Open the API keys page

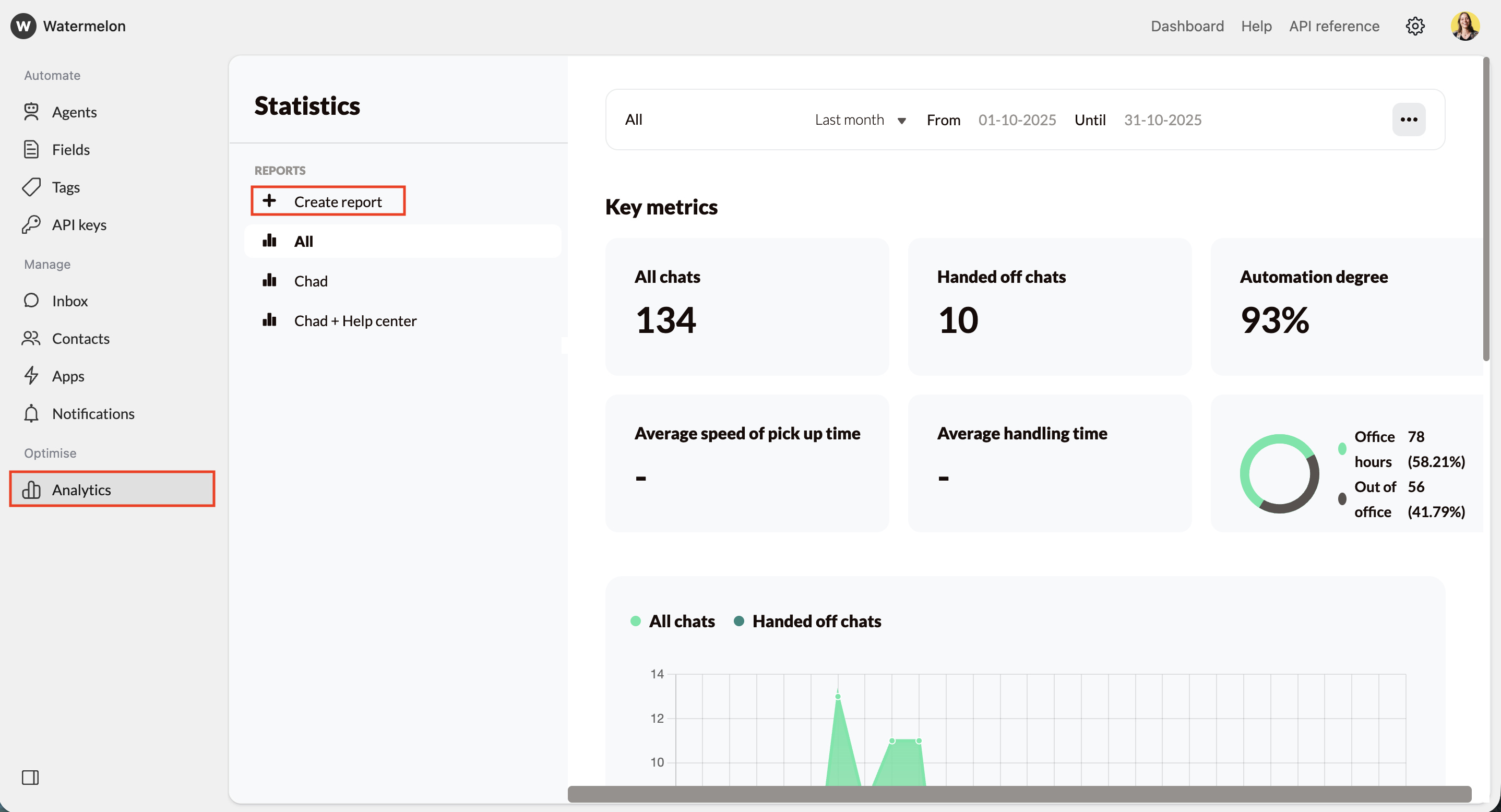pos(79,224)
